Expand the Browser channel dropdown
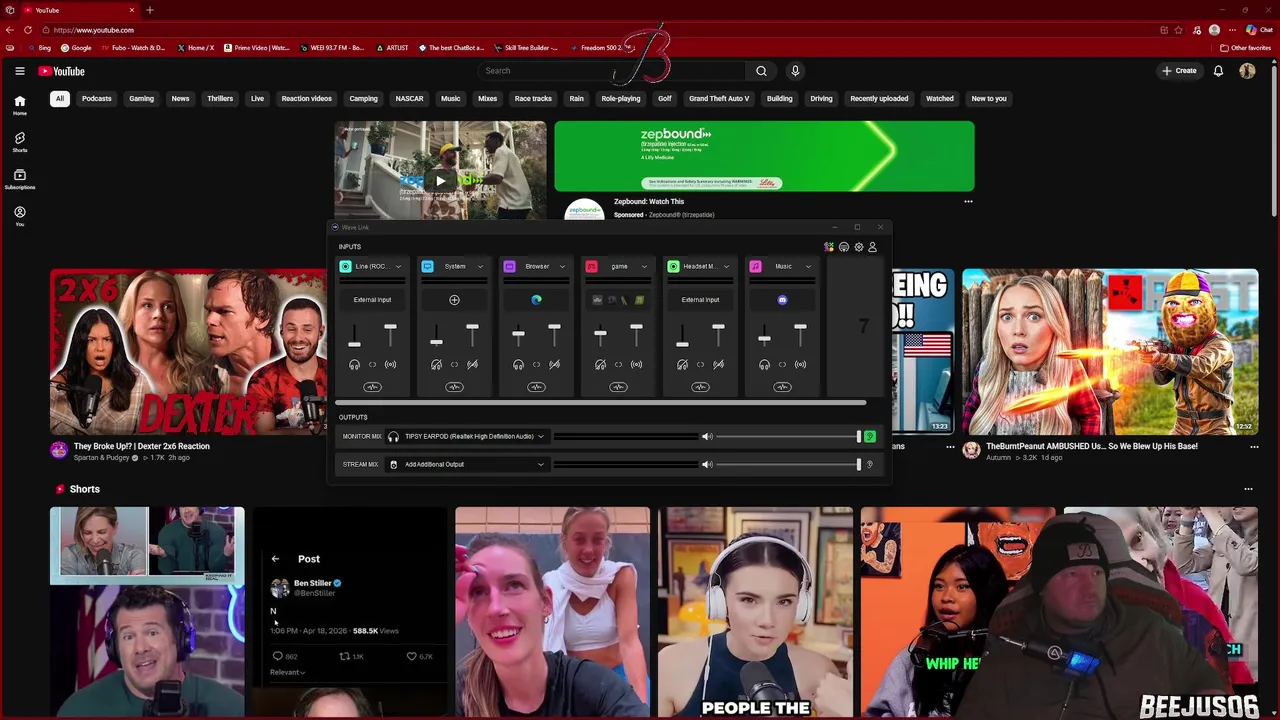This screenshot has height=720, width=1280. pyautogui.click(x=562, y=266)
